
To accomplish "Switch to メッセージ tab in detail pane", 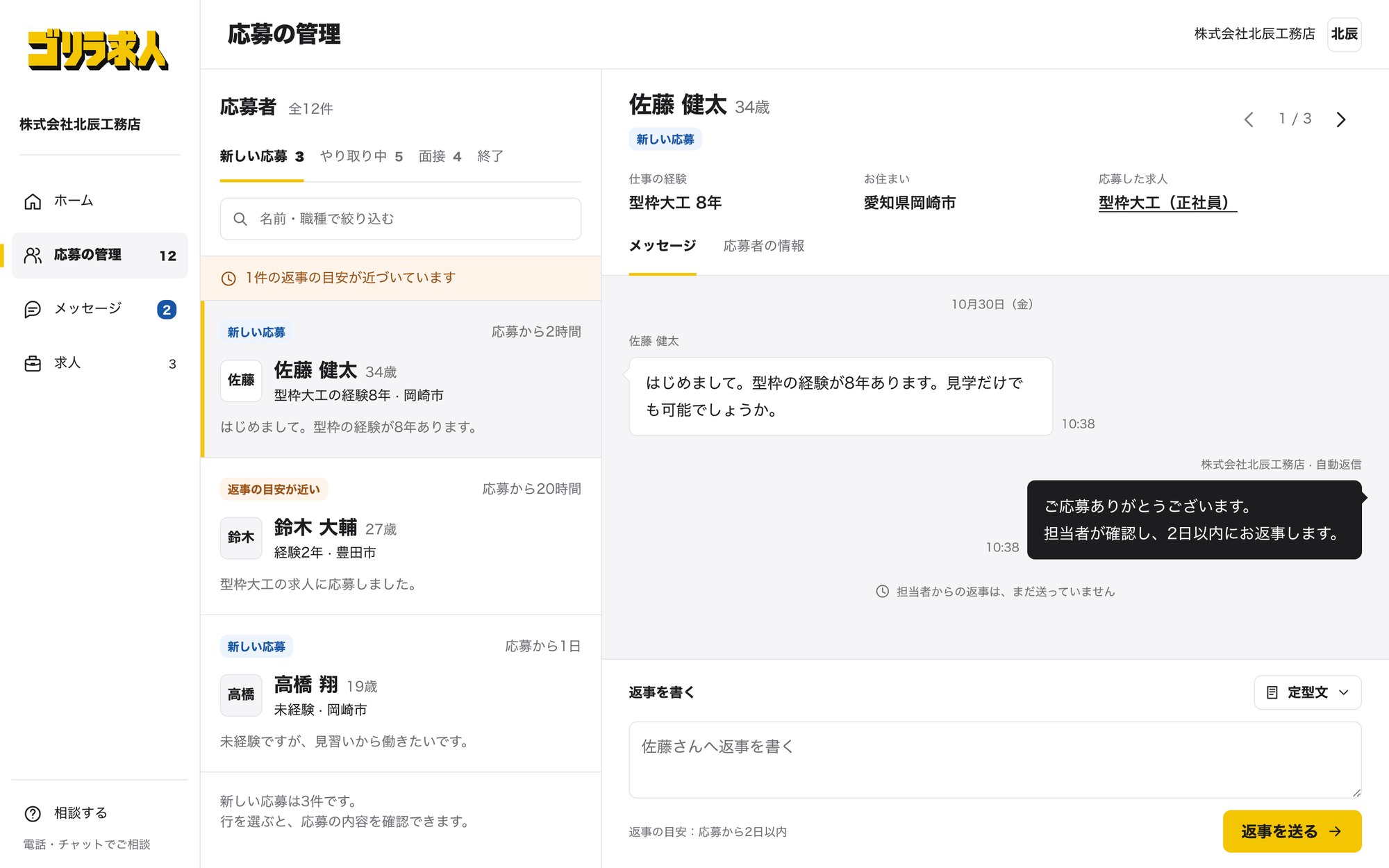I will pyautogui.click(x=663, y=247).
